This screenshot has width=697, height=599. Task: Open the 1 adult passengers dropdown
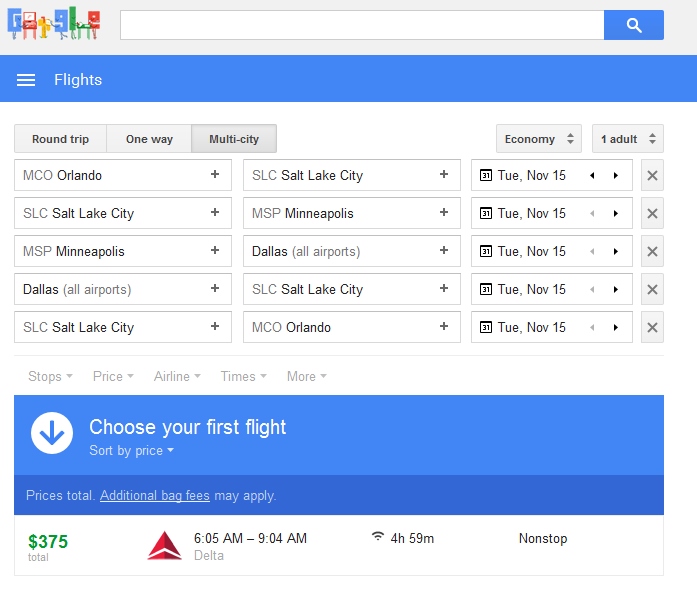point(627,139)
